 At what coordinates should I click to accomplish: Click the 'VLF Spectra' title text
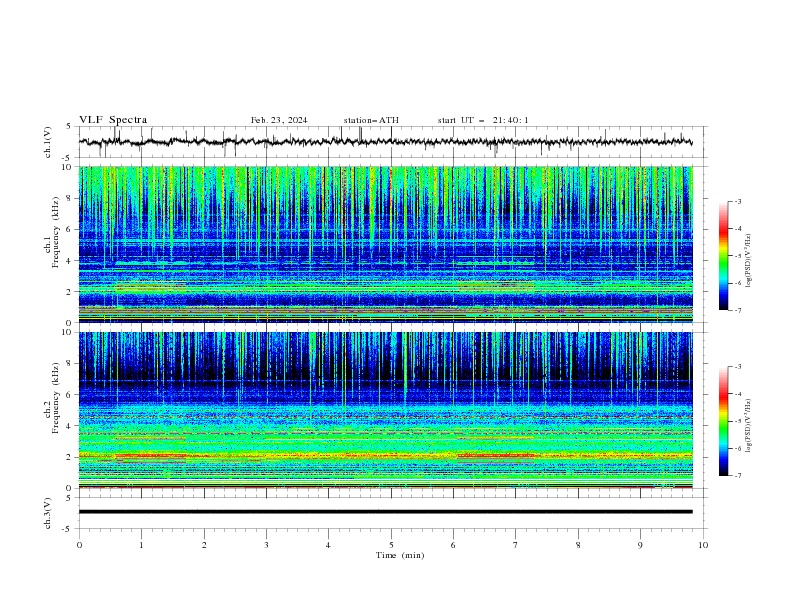click(113, 120)
